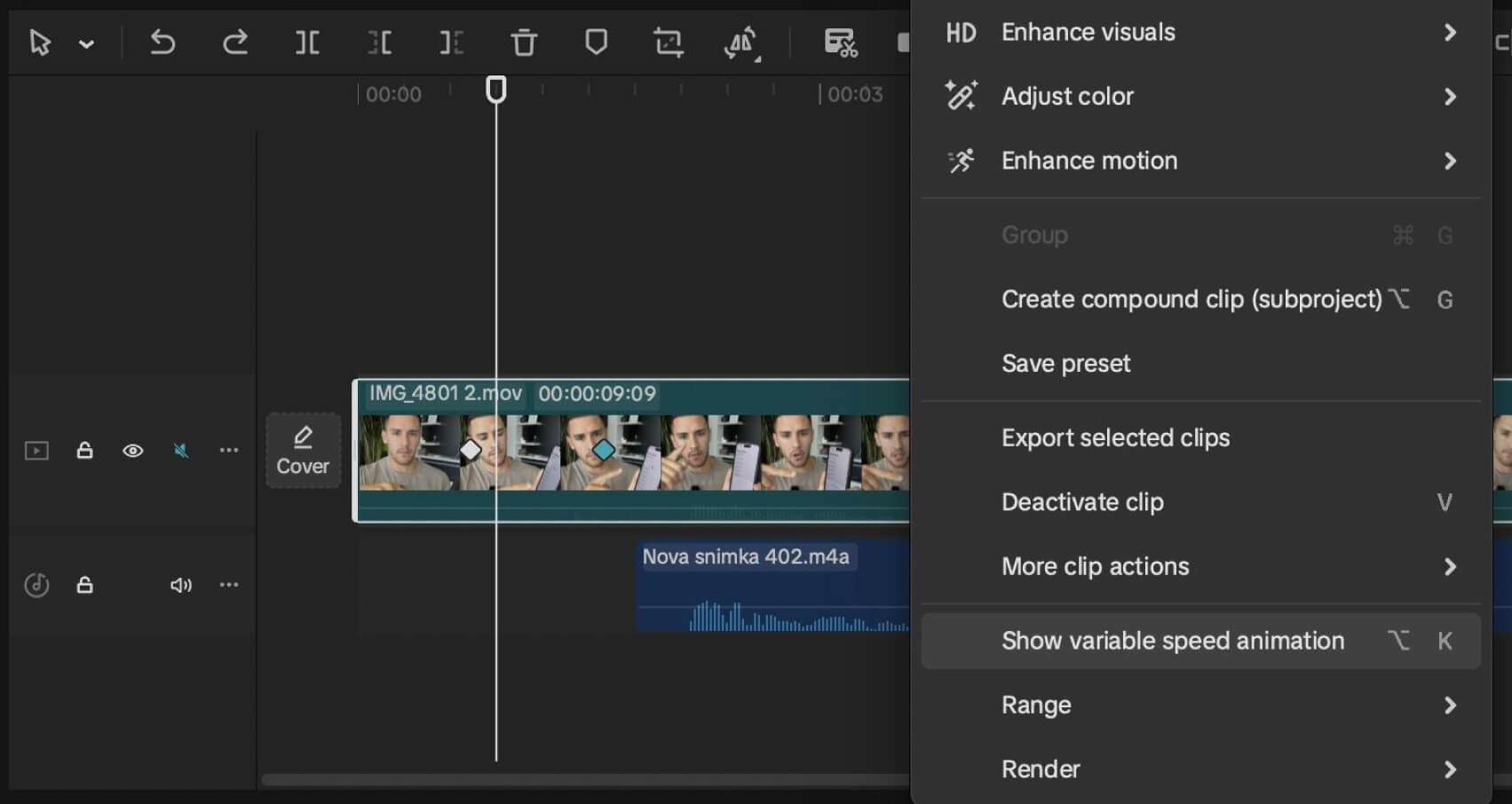Hide the video track with eye icon
This screenshot has width=1512, height=804.
pos(132,451)
